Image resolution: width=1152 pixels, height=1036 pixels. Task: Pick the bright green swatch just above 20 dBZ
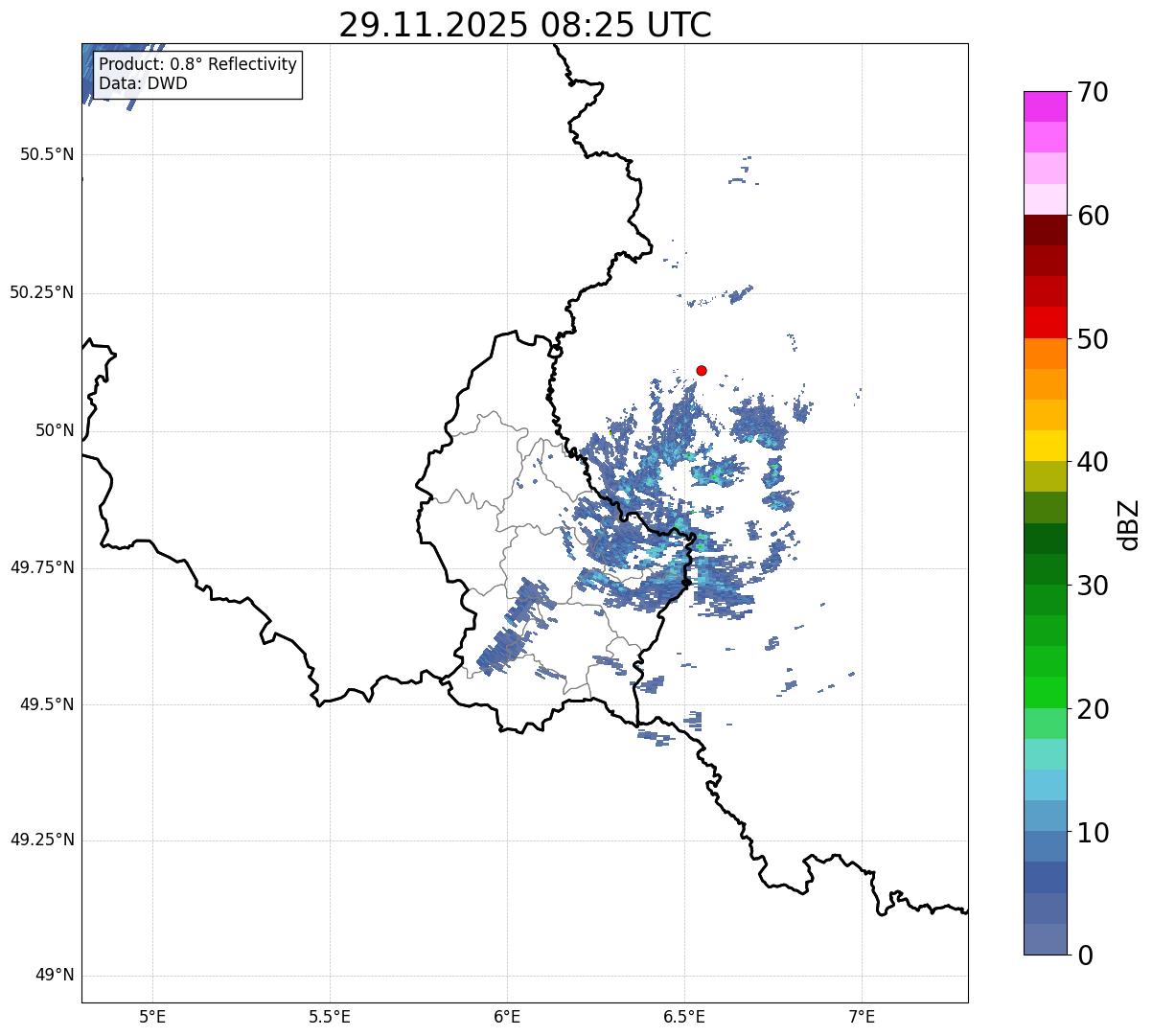tap(1045, 693)
